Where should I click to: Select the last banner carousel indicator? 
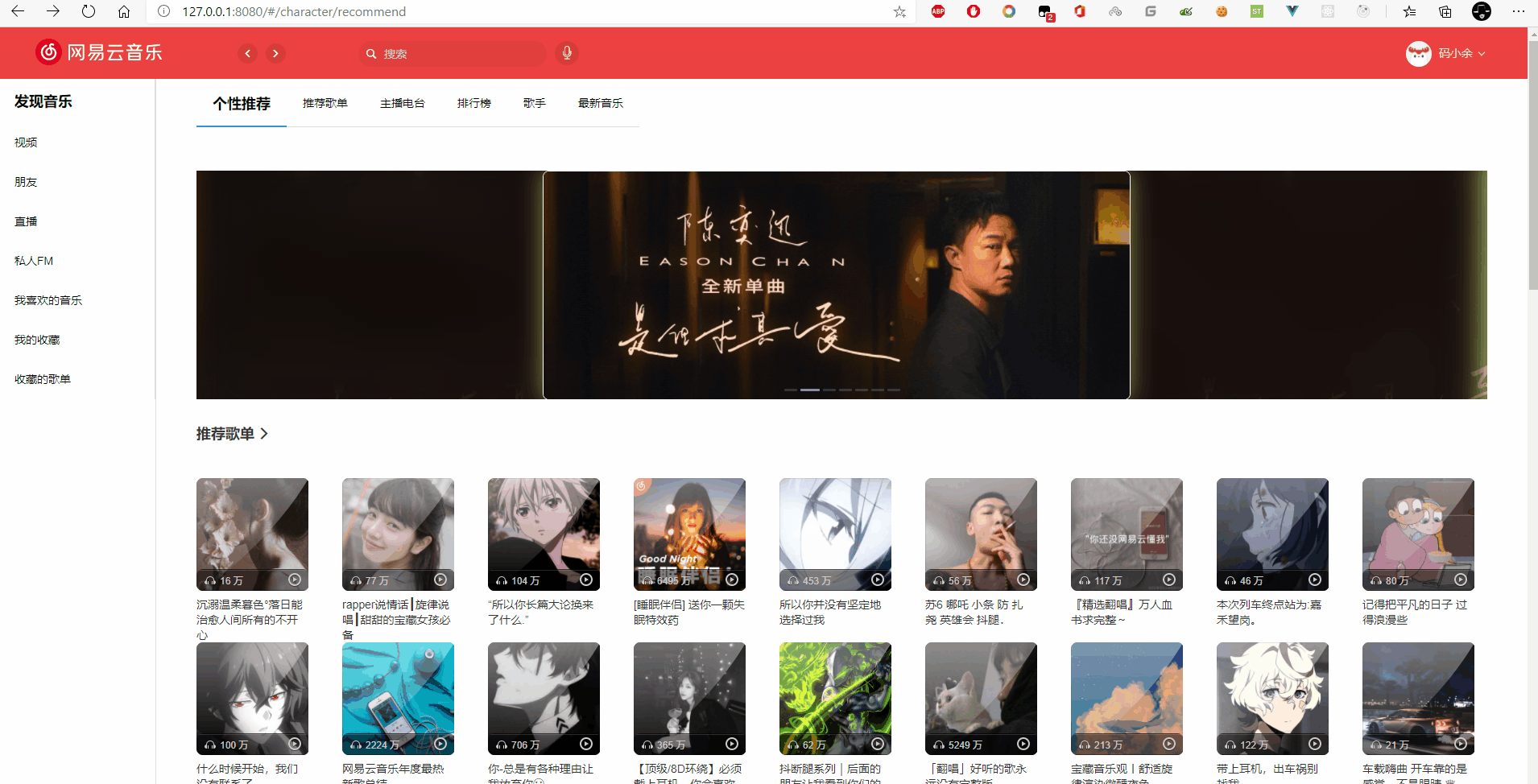(894, 390)
